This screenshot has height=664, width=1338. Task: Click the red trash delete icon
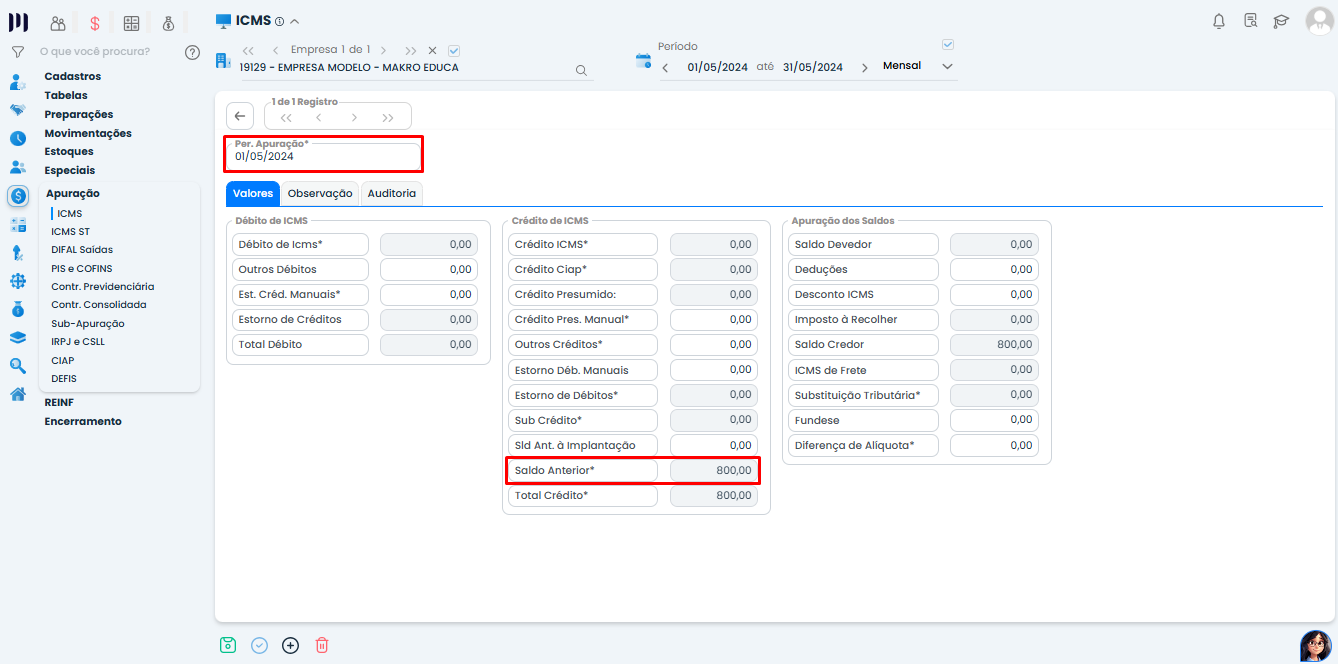click(x=322, y=645)
